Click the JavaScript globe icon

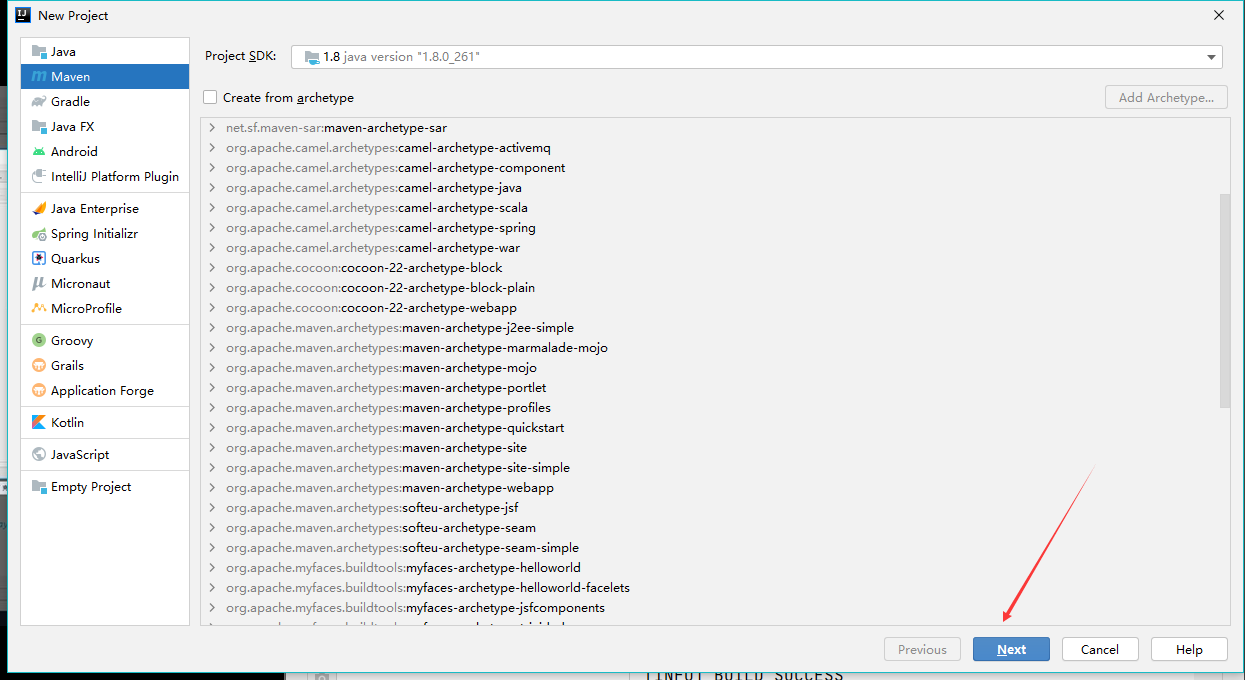[x=39, y=454]
